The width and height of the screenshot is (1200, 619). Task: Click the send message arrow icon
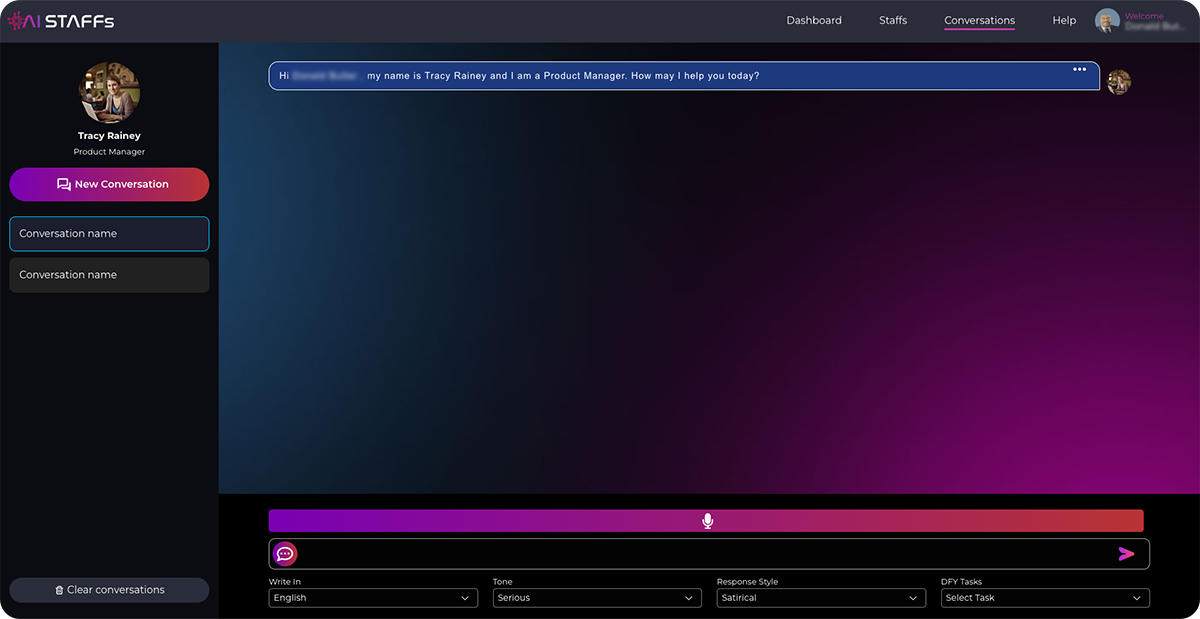click(x=1126, y=554)
